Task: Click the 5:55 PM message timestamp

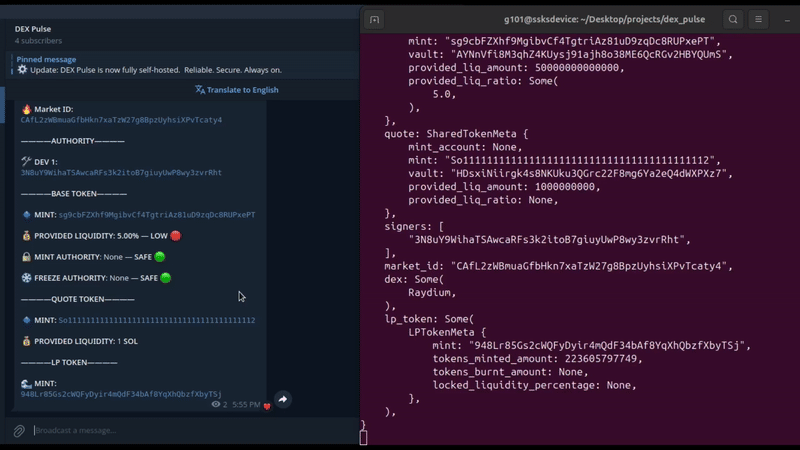Action: [x=246, y=405]
